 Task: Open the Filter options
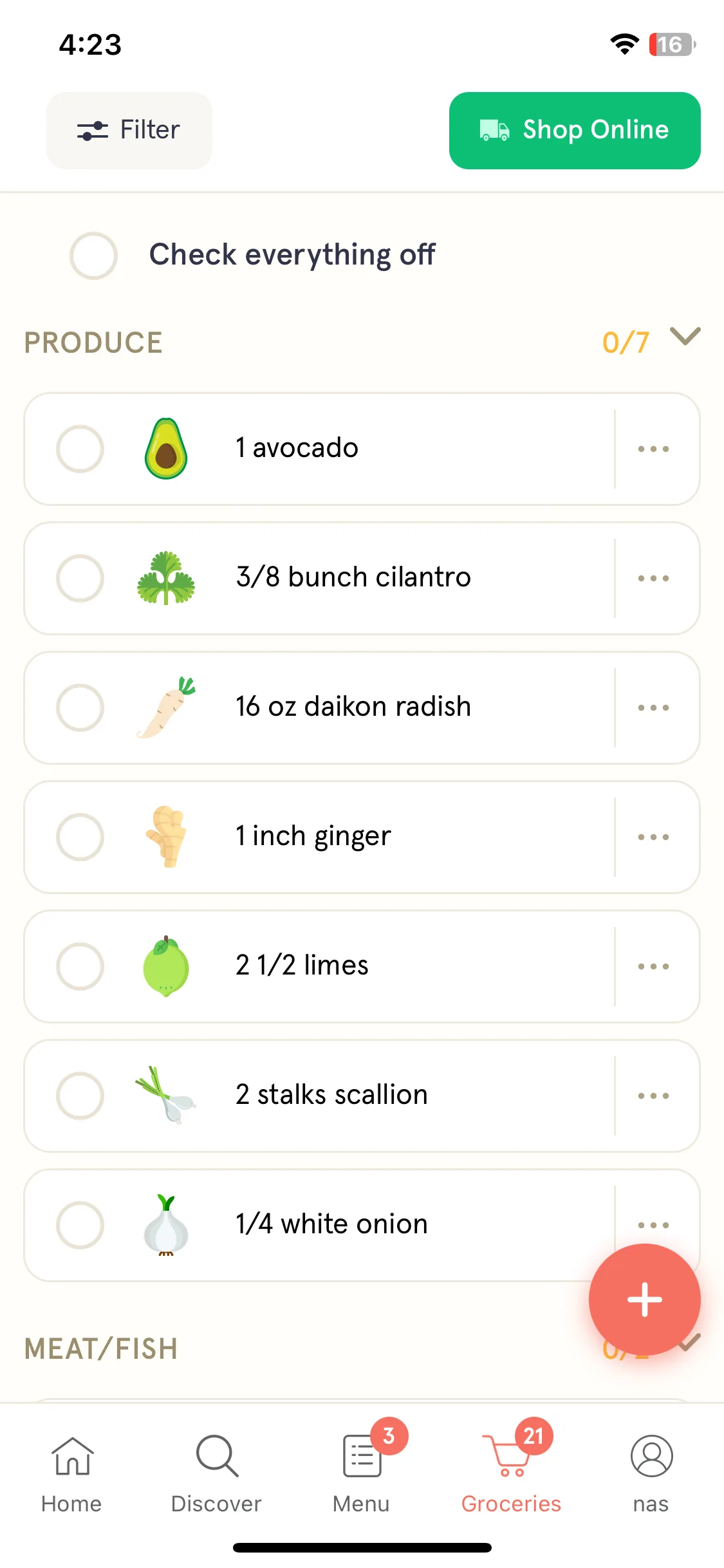pyautogui.click(x=129, y=131)
